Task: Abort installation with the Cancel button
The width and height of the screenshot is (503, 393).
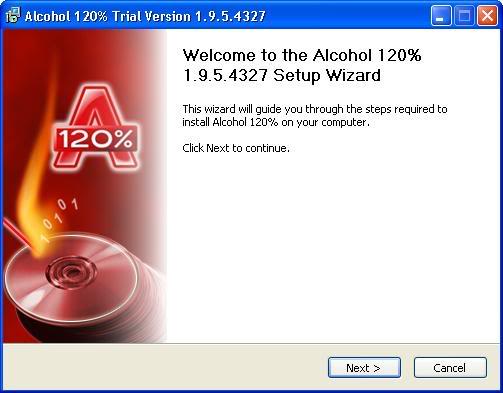Action: pyautogui.click(x=450, y=368)
